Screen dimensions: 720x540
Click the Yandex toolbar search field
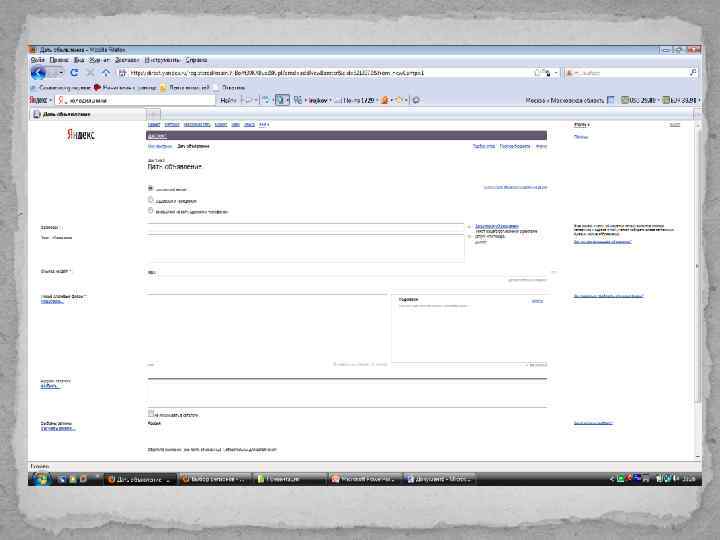click(x=135, y=100)
